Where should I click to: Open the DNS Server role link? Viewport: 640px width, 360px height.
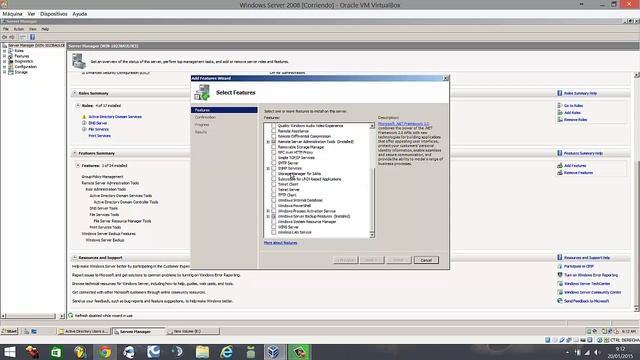98,123
